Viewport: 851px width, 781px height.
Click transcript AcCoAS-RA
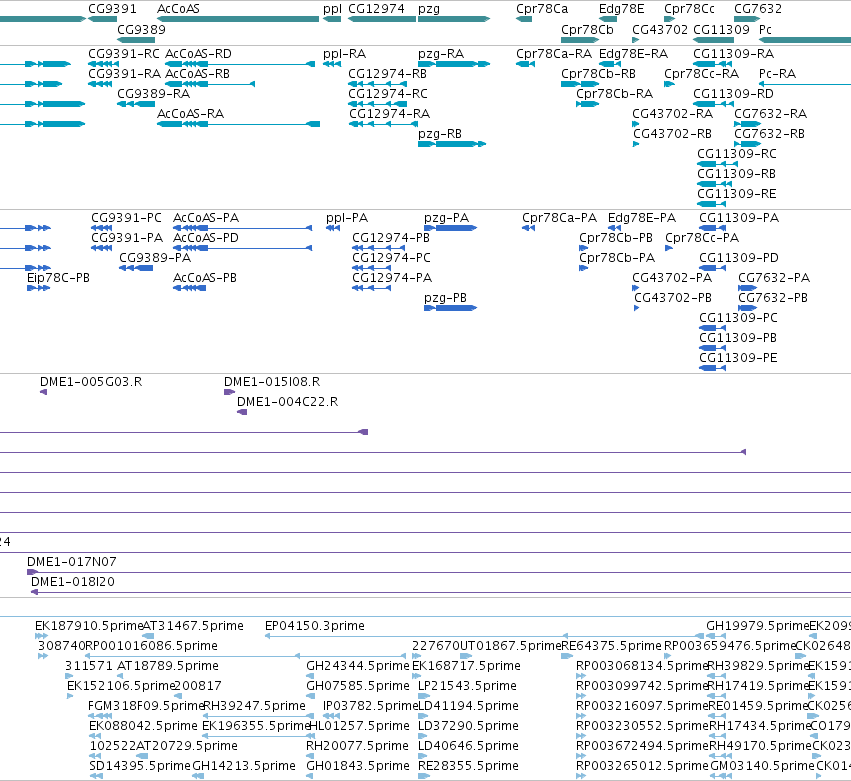point(238,124)
